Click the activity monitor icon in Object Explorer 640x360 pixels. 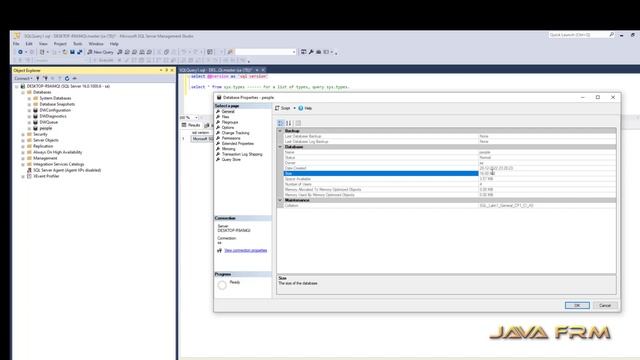[x=75, y=78]
